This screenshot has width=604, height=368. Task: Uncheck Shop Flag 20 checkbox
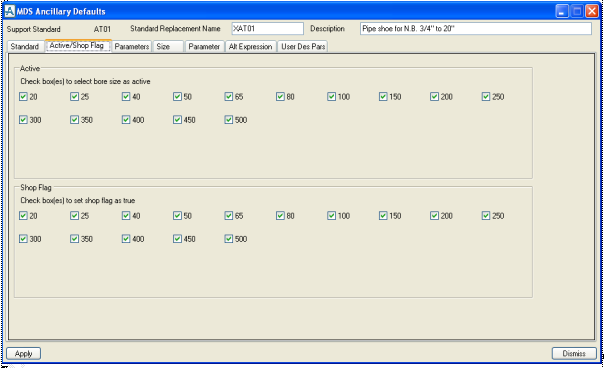click(23, 215)
